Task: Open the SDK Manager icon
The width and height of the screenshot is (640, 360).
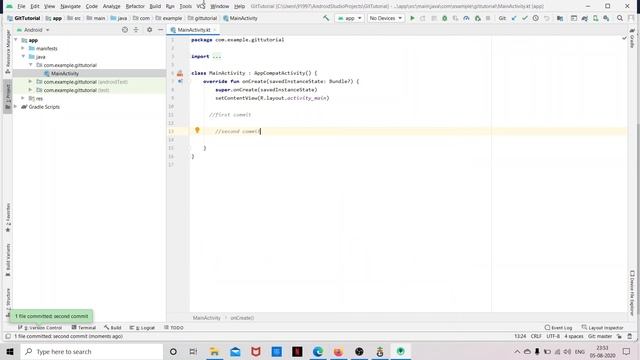Action: [x=607, y=18]
